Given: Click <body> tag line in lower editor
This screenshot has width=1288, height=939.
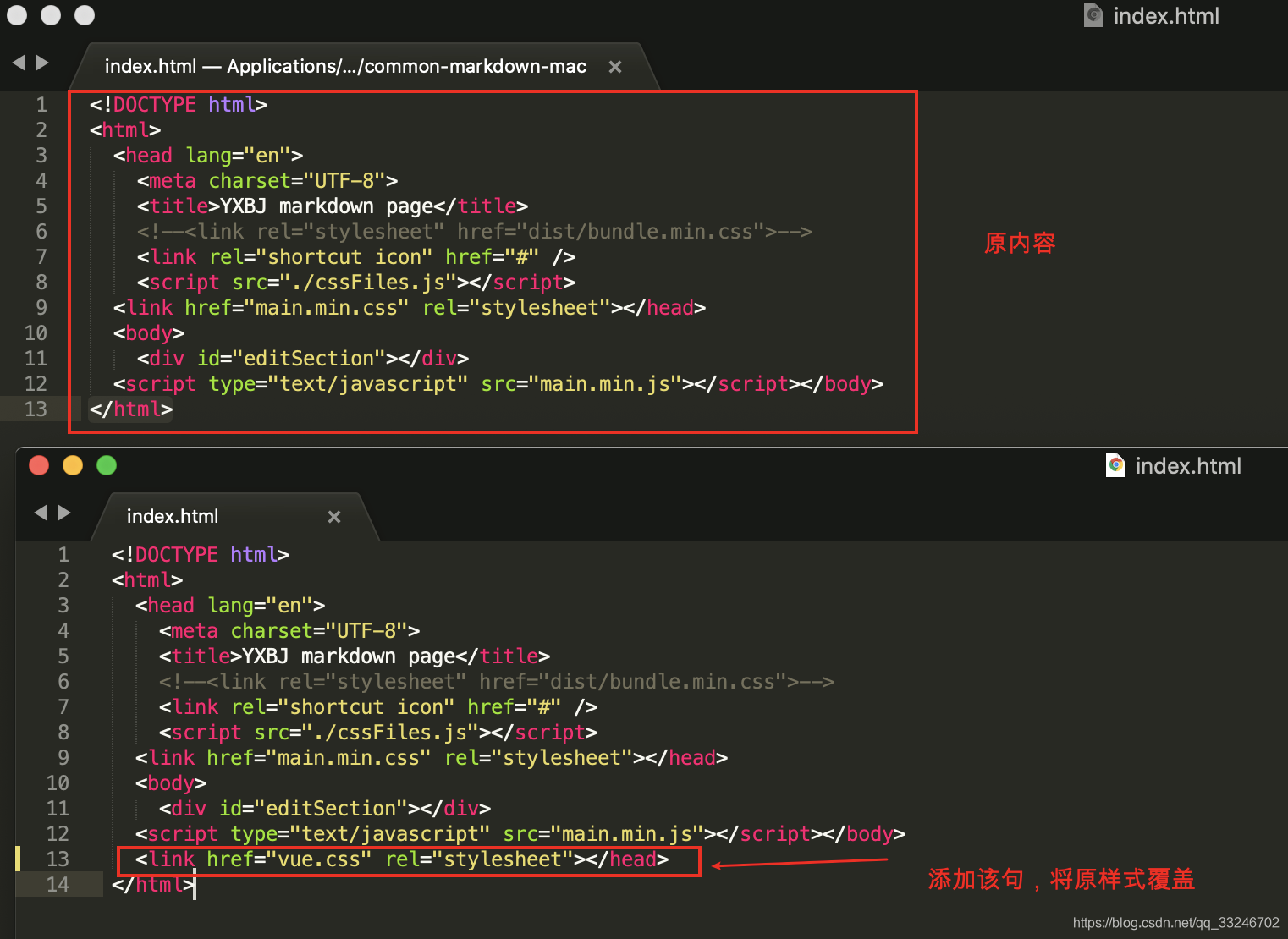Looking at the screenshot, I should 171,783.
